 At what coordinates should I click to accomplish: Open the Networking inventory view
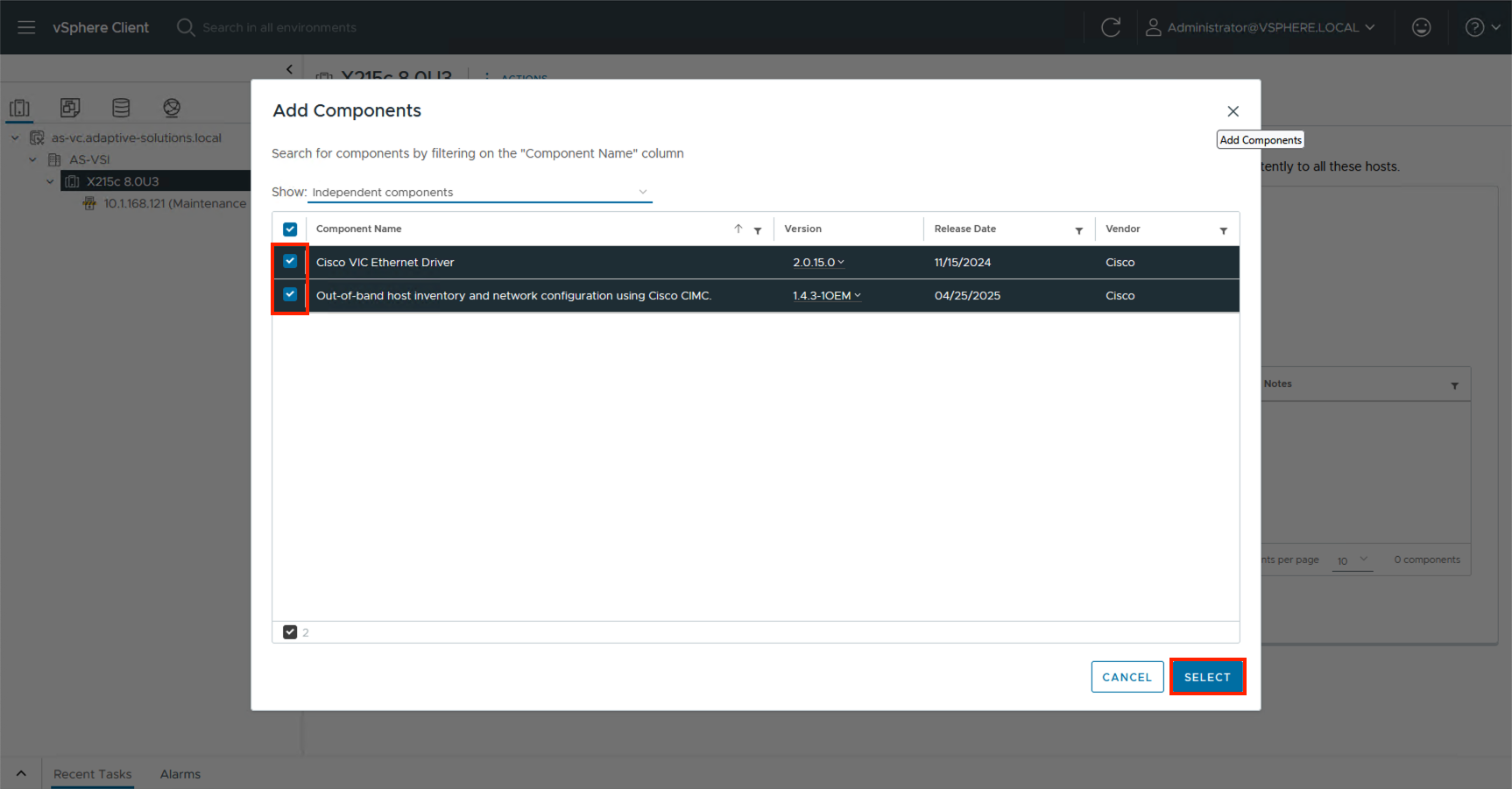172,107
